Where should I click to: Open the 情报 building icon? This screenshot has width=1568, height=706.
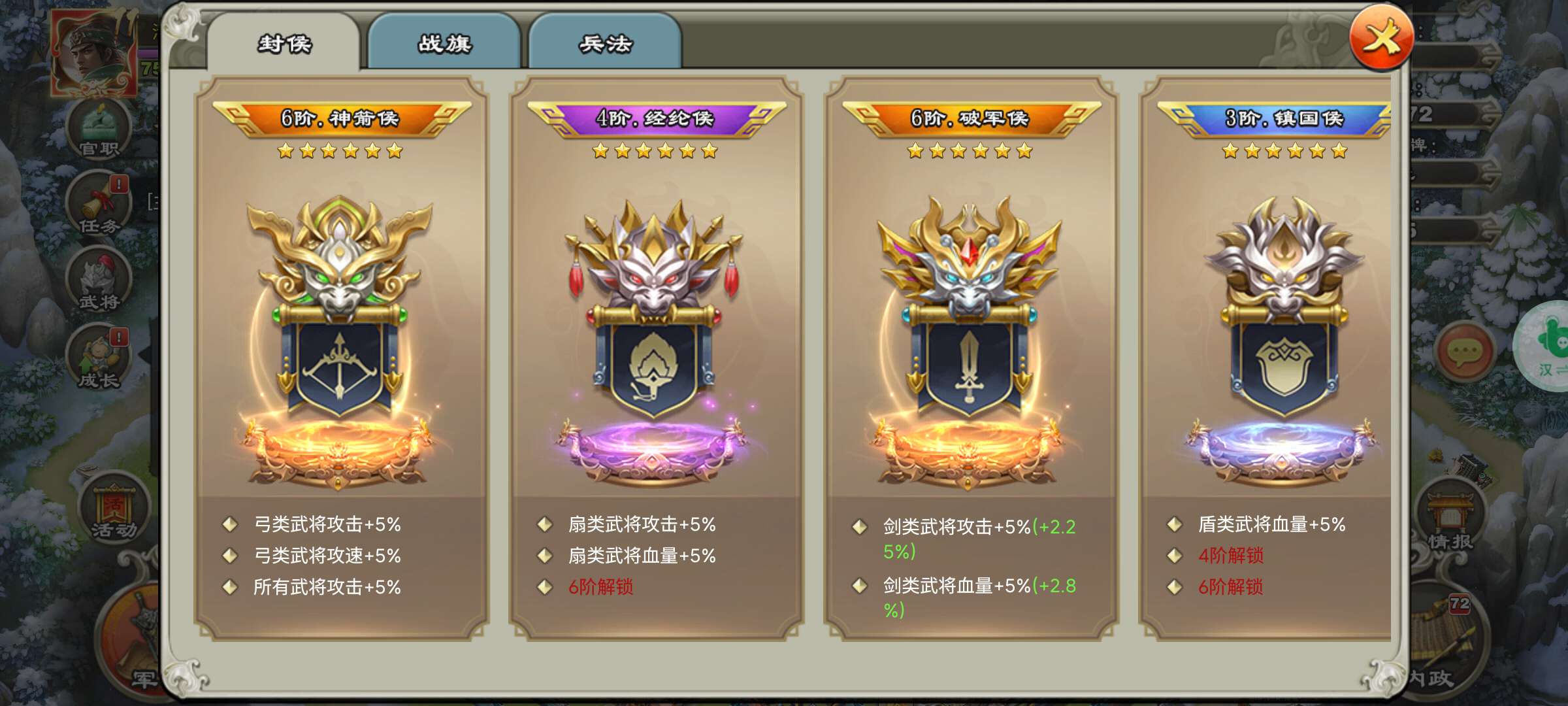[1449, 518]
